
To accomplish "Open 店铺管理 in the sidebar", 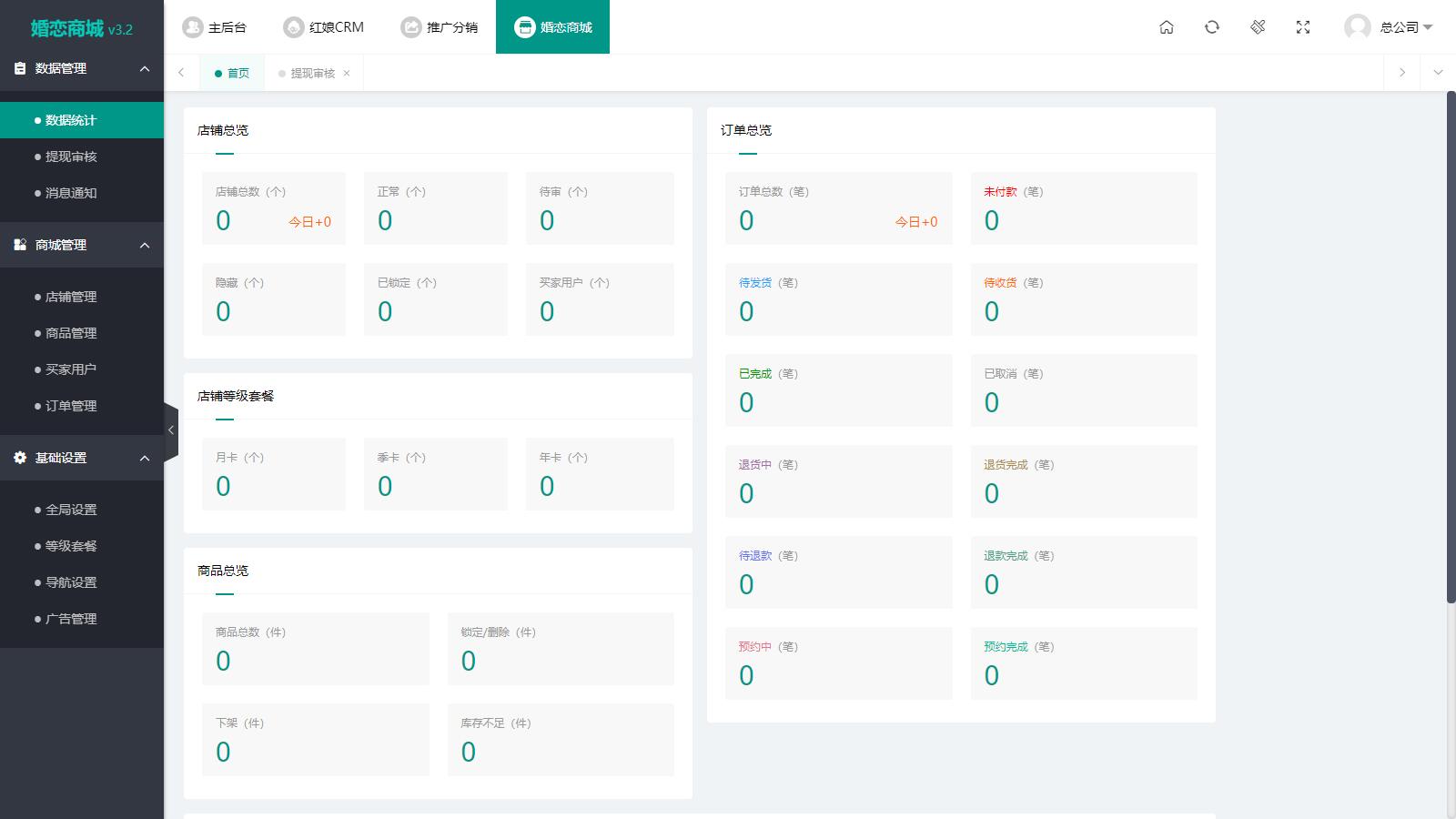I will tap(71, 297).
